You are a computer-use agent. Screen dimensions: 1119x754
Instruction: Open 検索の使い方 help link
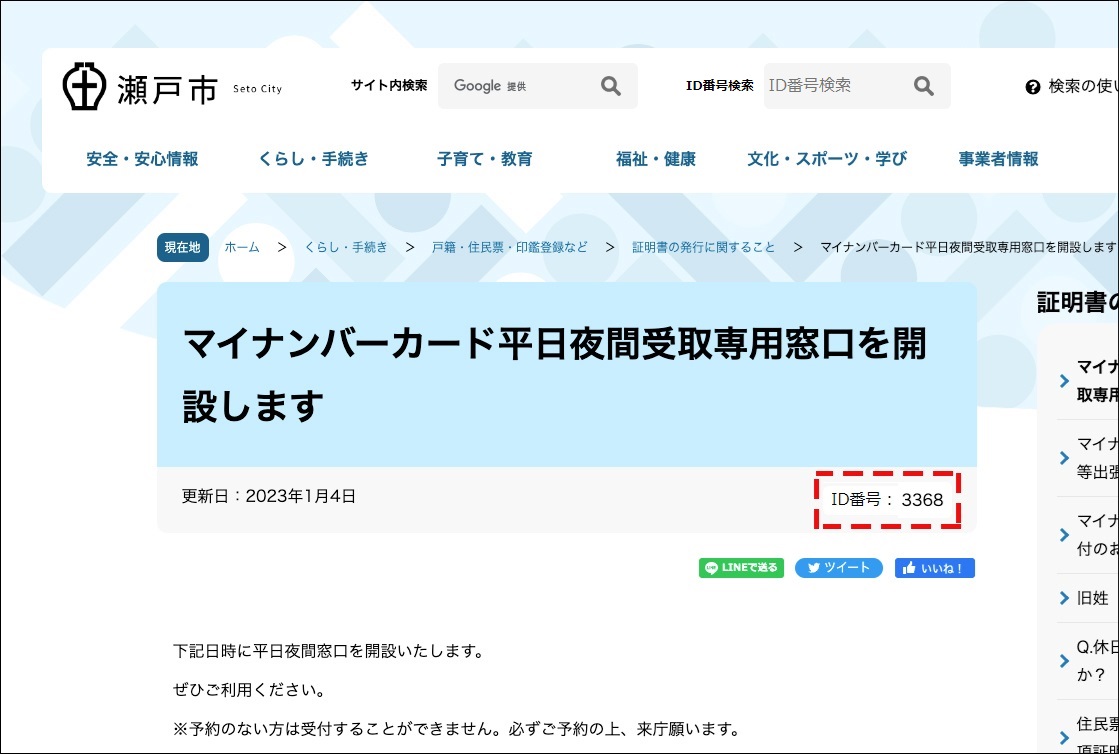tap(1083, 87)
